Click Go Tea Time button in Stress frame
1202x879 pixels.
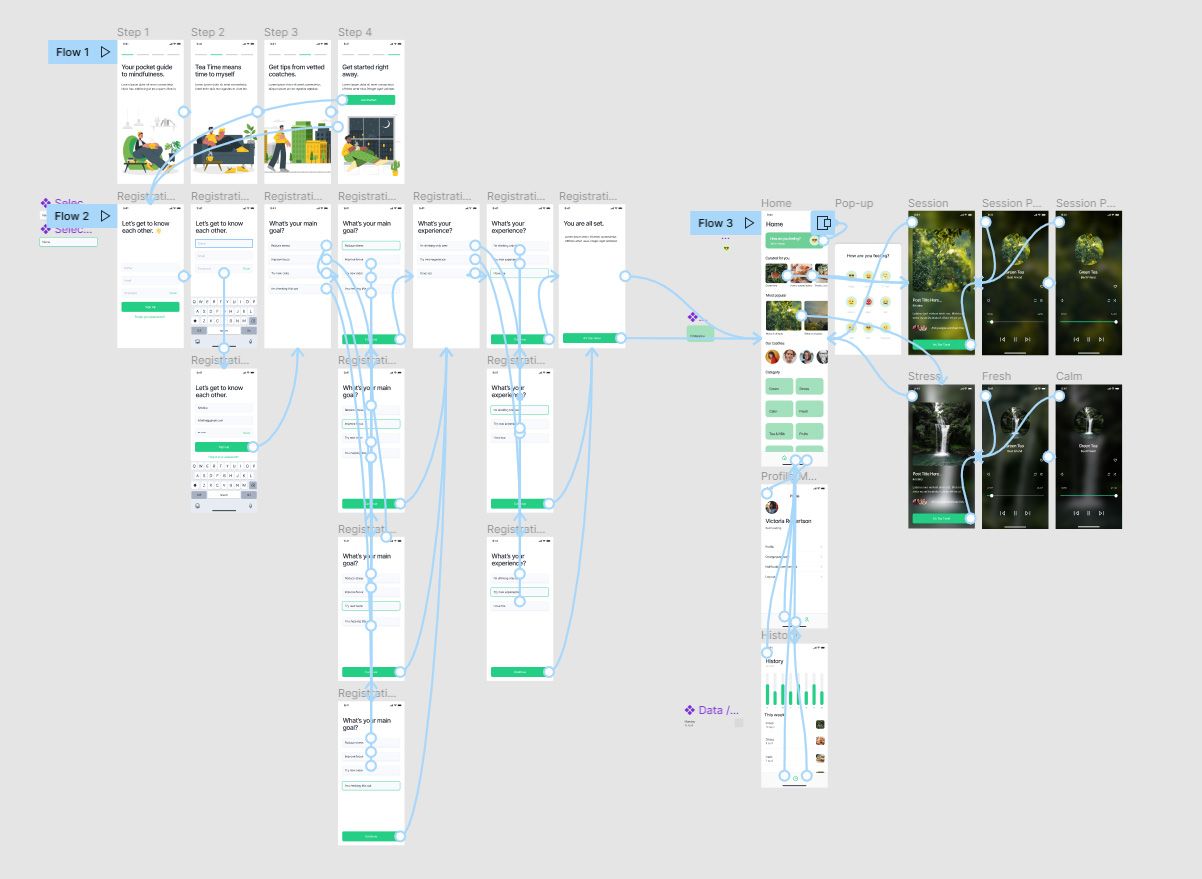[x=941, y=518]
